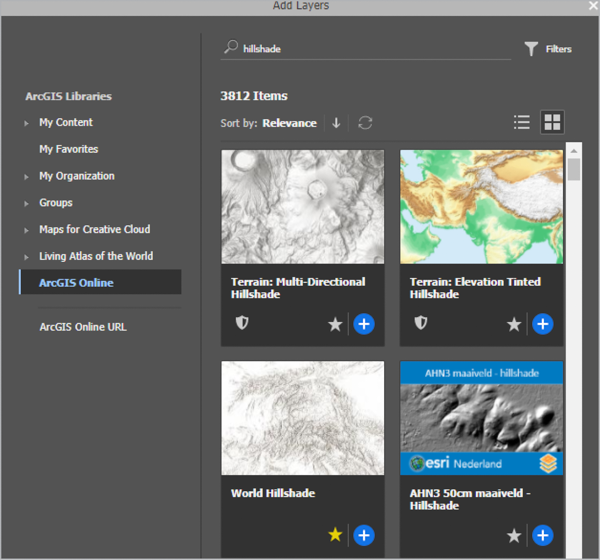Add Terrain: Elevation Tinted Hillshade layer
600x560 pixels.
coord(542,323)
